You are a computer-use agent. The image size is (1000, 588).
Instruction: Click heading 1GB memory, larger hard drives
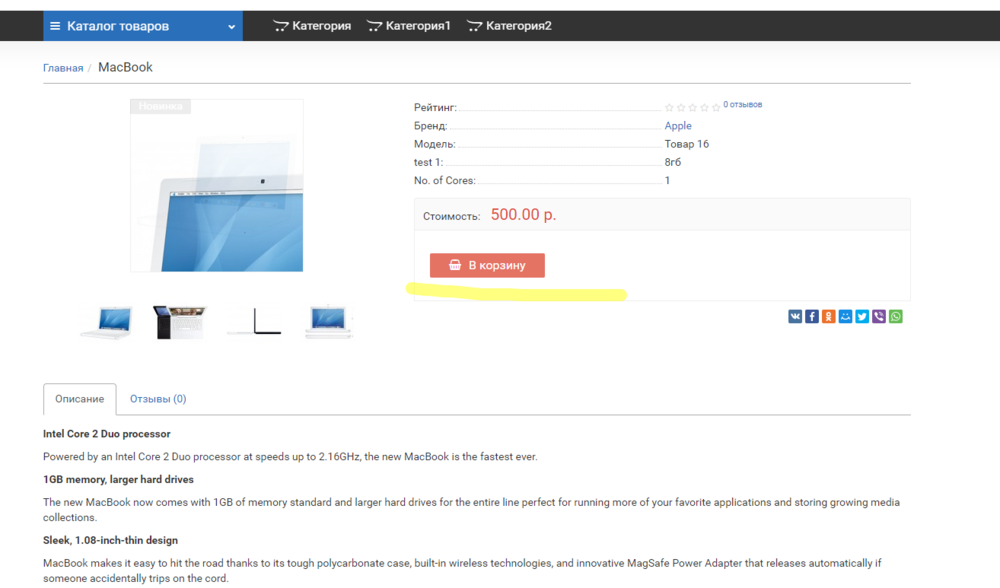click(118, 480)
